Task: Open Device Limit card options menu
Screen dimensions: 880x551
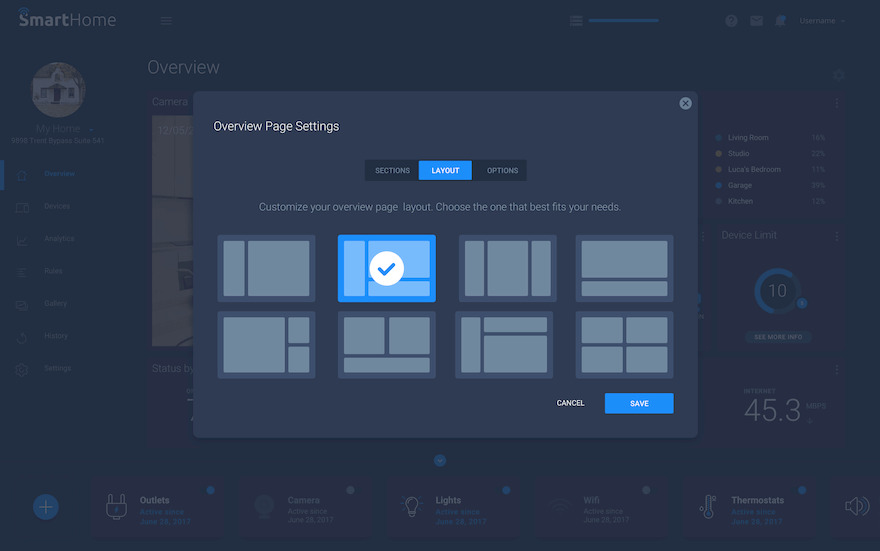Action: coord(837,237)
